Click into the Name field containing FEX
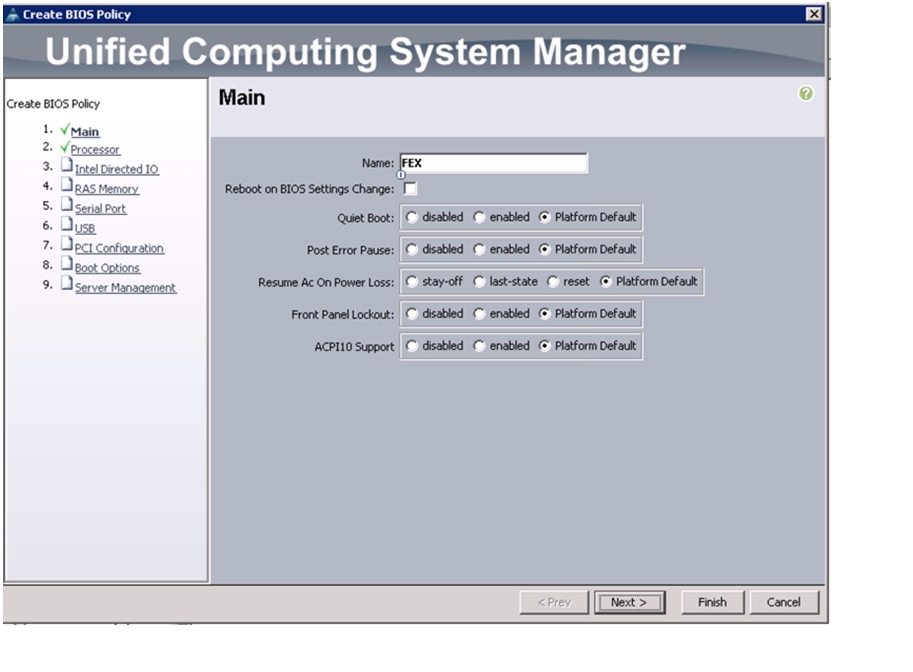This screenshot has height=672, width=913. [x=494, y=163]
